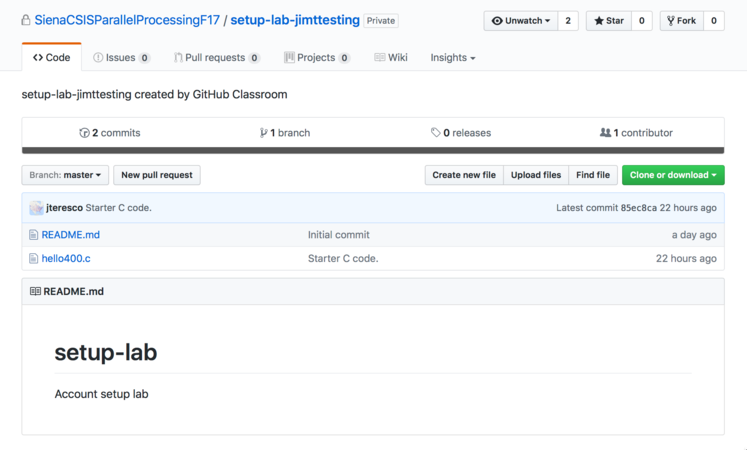View the 1 branch link
This screenshot has height=450, width=747.
[285, 133]
